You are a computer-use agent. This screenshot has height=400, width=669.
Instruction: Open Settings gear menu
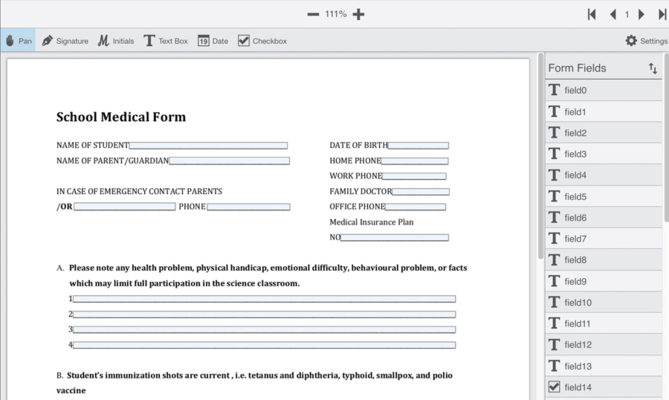point(646,41)
